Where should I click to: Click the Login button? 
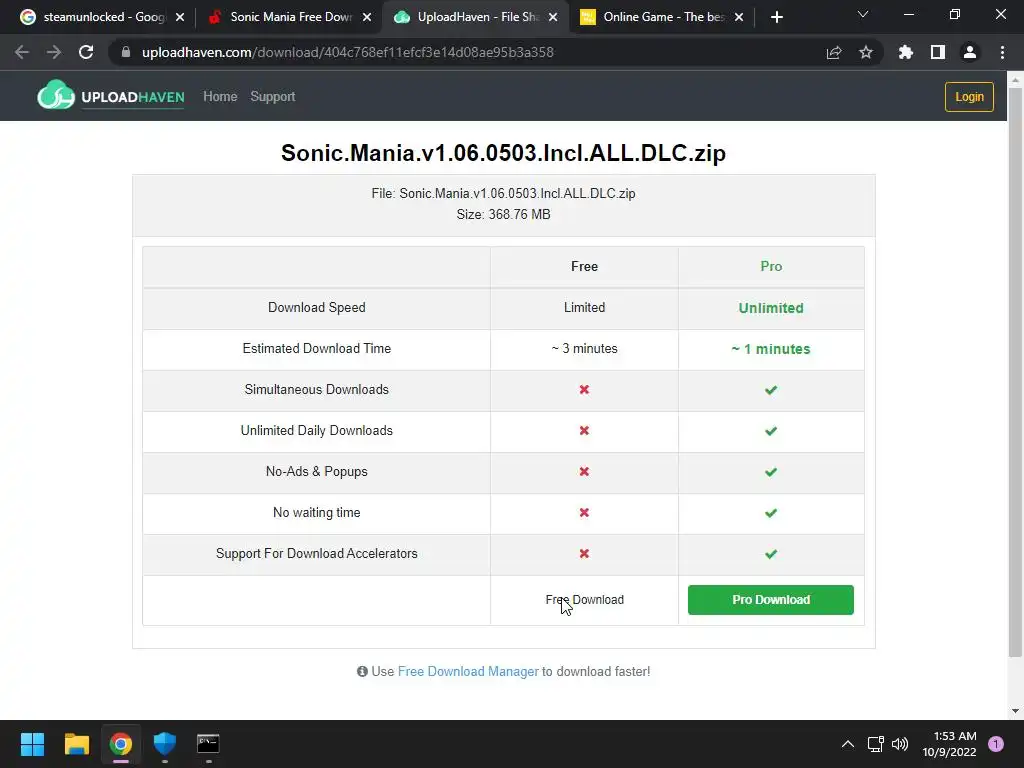point(969,97)
